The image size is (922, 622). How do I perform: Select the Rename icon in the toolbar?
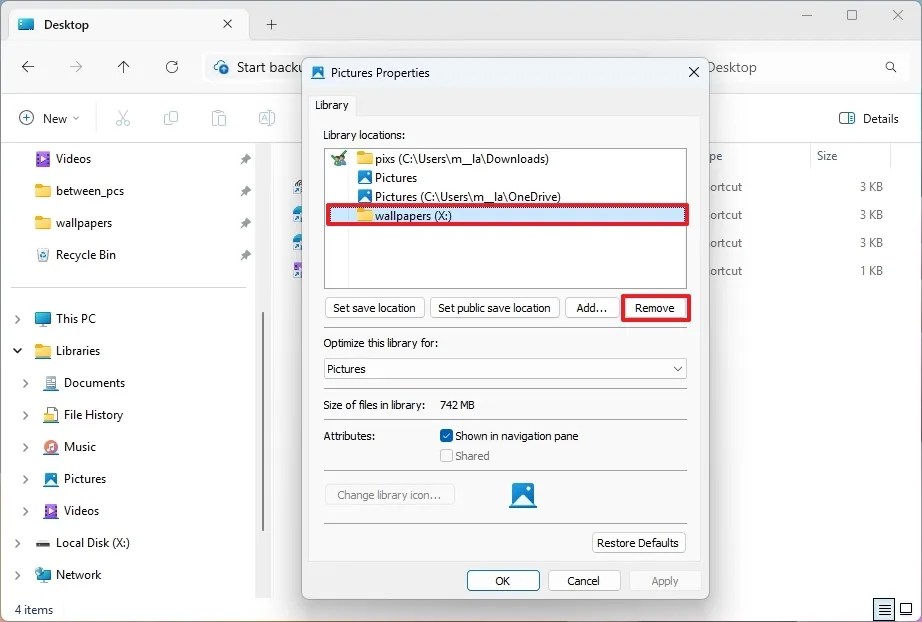(x=266, y=118)
